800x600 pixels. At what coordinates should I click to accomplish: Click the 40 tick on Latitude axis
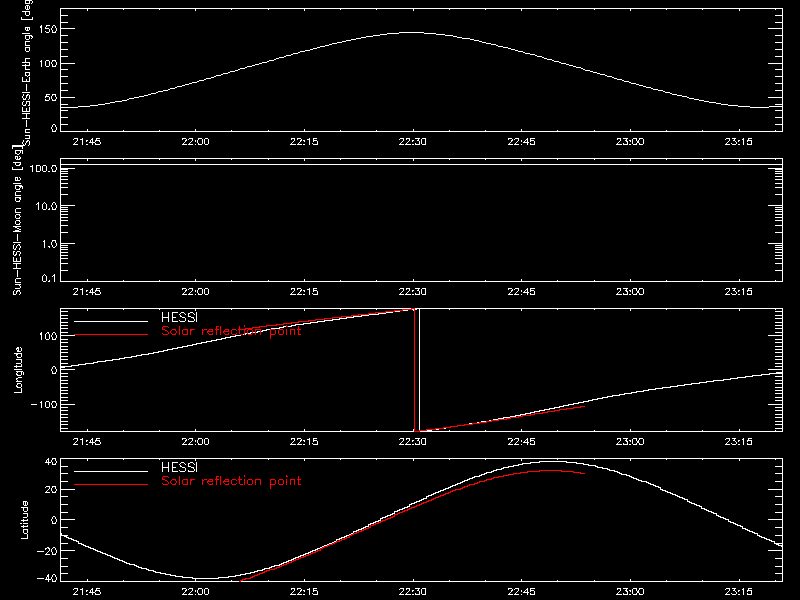click(51, 462)
